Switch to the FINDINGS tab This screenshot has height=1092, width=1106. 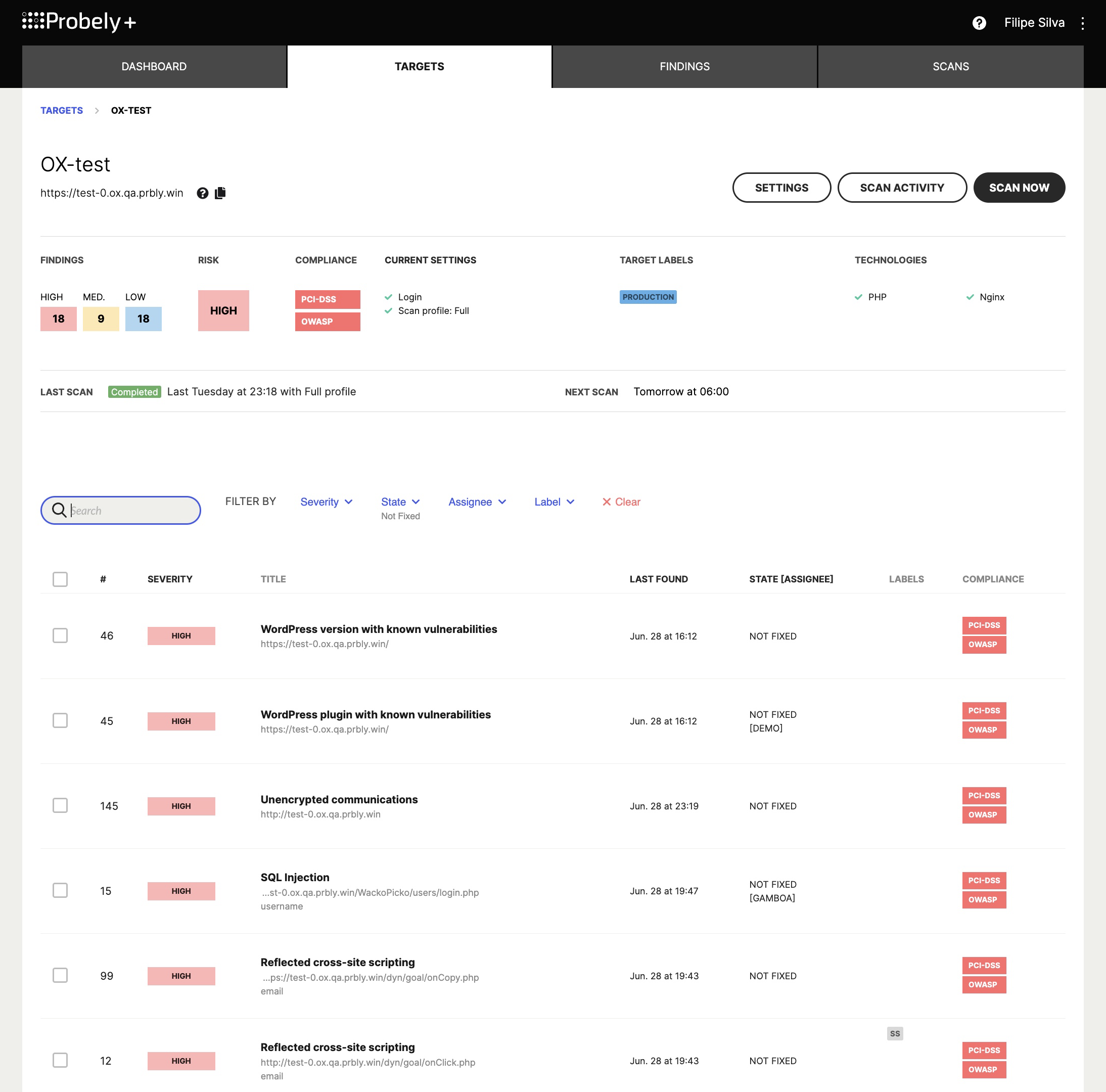[x=685, y=66]
